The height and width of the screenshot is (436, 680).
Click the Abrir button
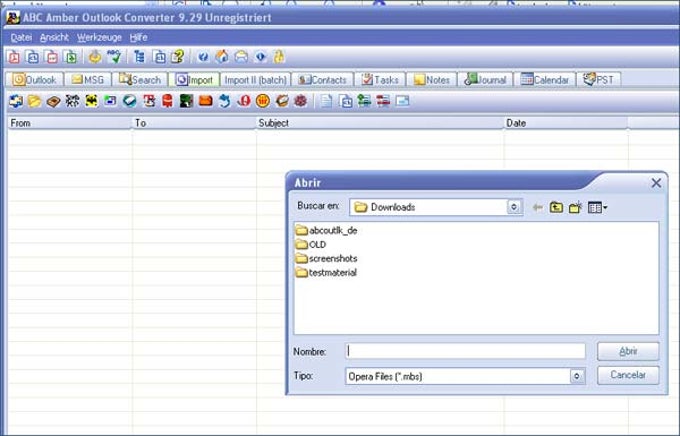628,351
